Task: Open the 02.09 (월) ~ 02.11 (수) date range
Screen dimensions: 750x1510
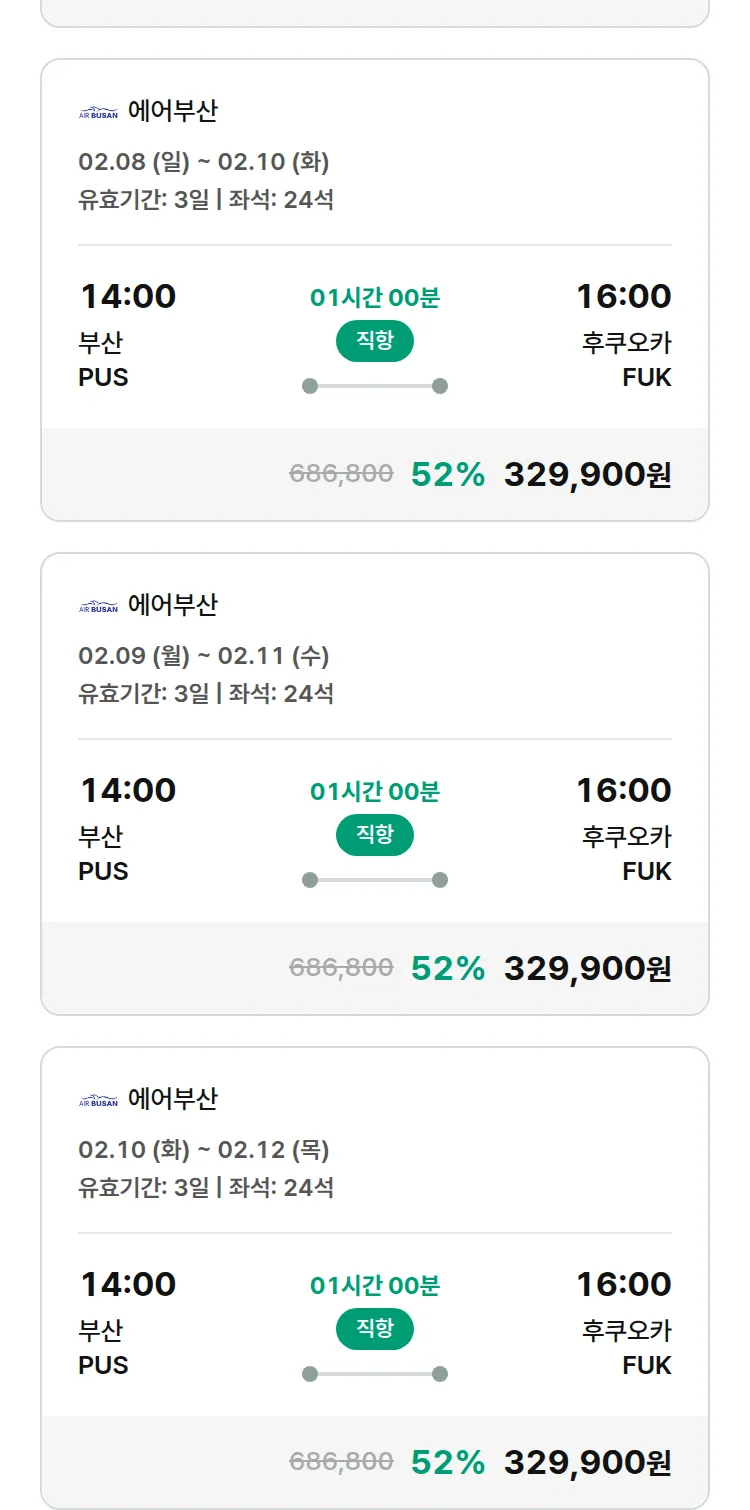Action: point(204,656)
